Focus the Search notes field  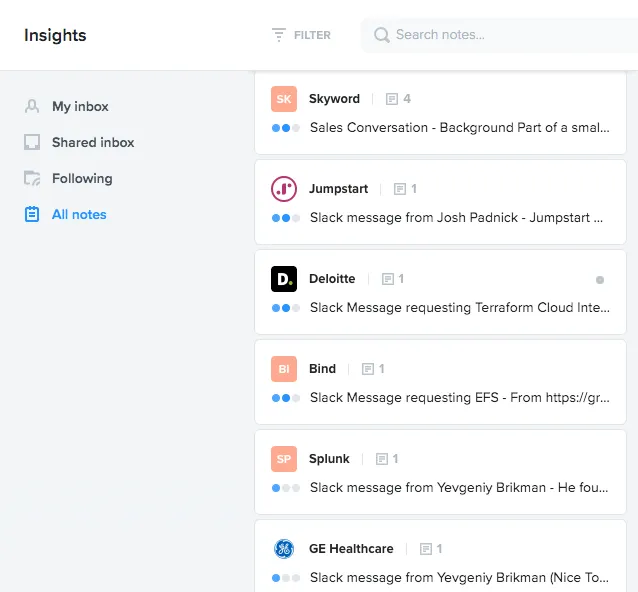coord(499,35)
